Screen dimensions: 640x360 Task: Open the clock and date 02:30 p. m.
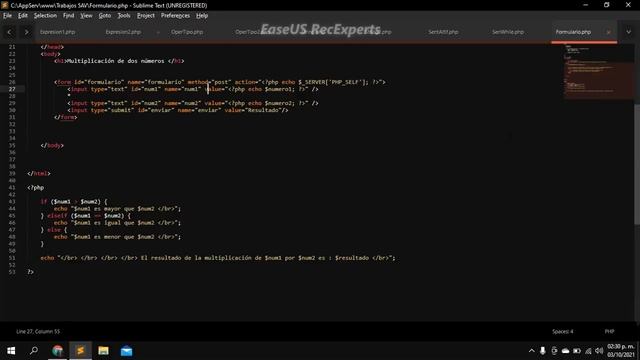pos(621,351)
